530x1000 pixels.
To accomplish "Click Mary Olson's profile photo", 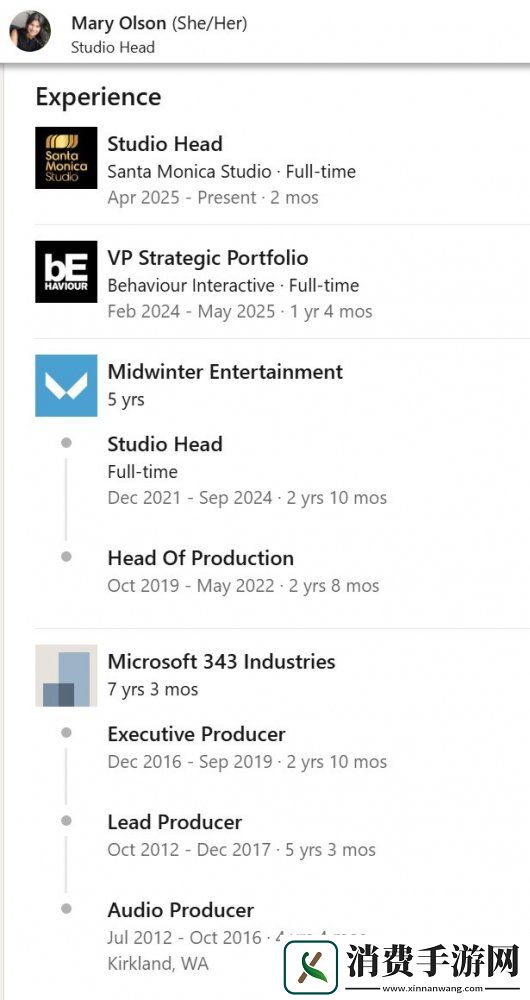I will [30, 31].
